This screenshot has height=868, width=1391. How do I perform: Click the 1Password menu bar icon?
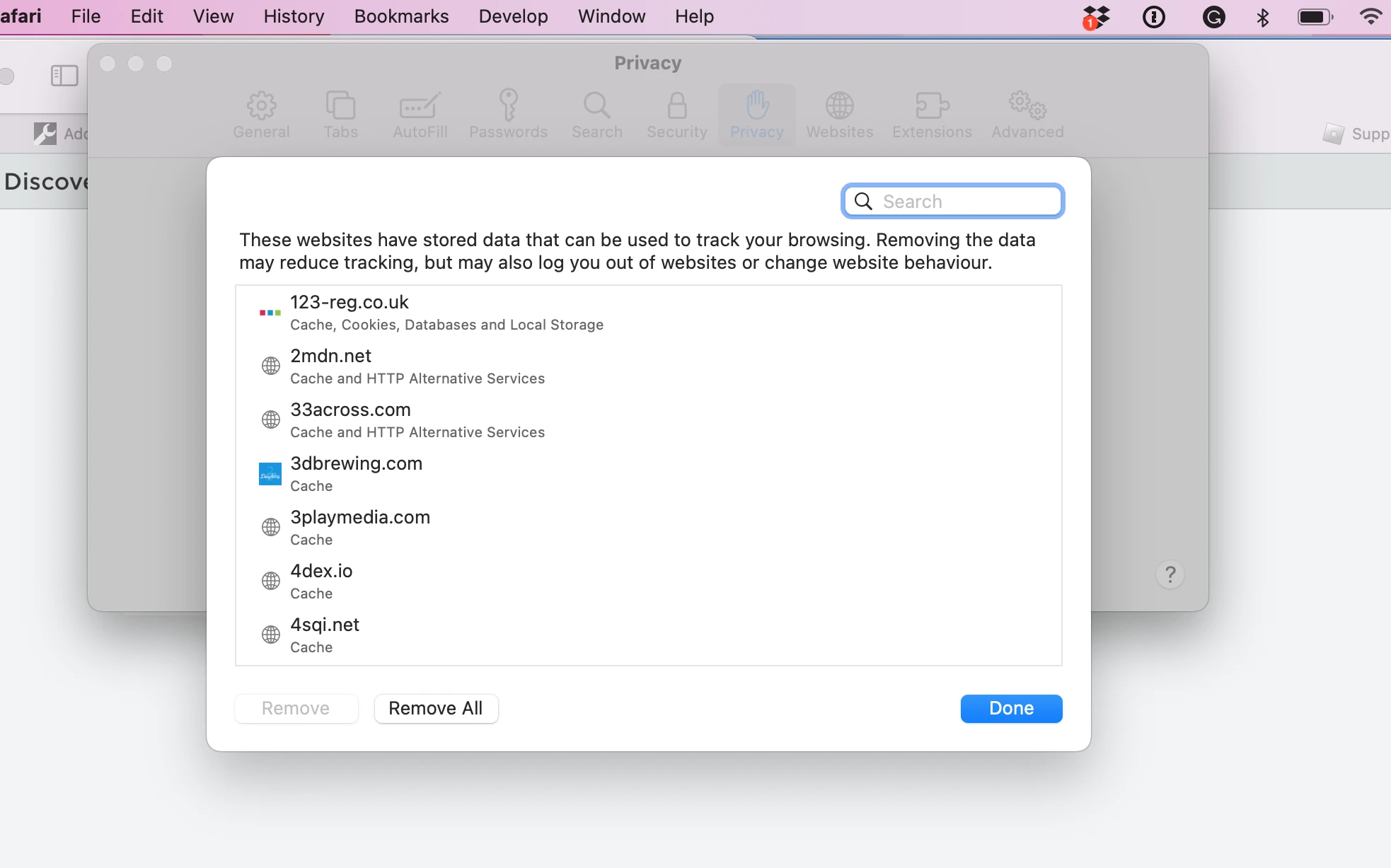point(1154,17)
